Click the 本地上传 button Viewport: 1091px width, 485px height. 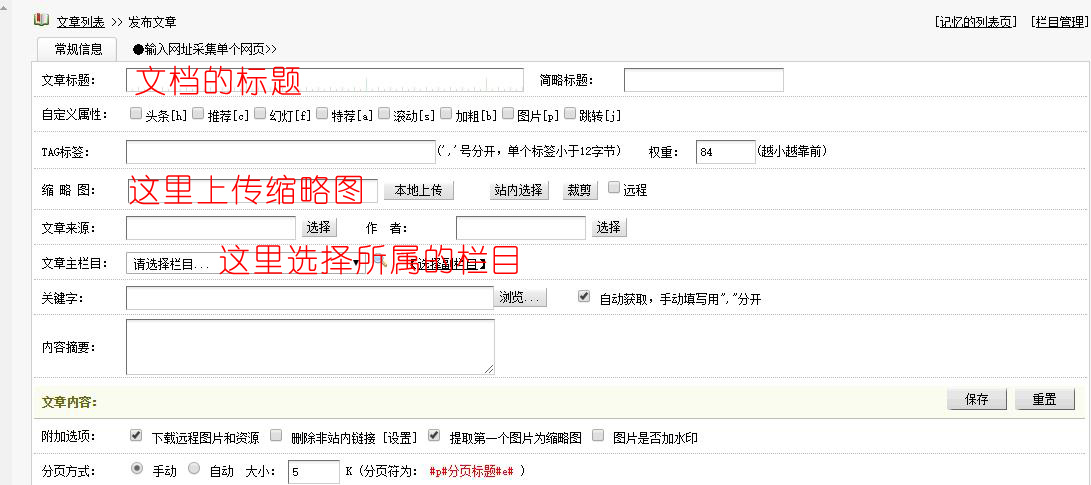pyautogui.click(x=419, y=190)
